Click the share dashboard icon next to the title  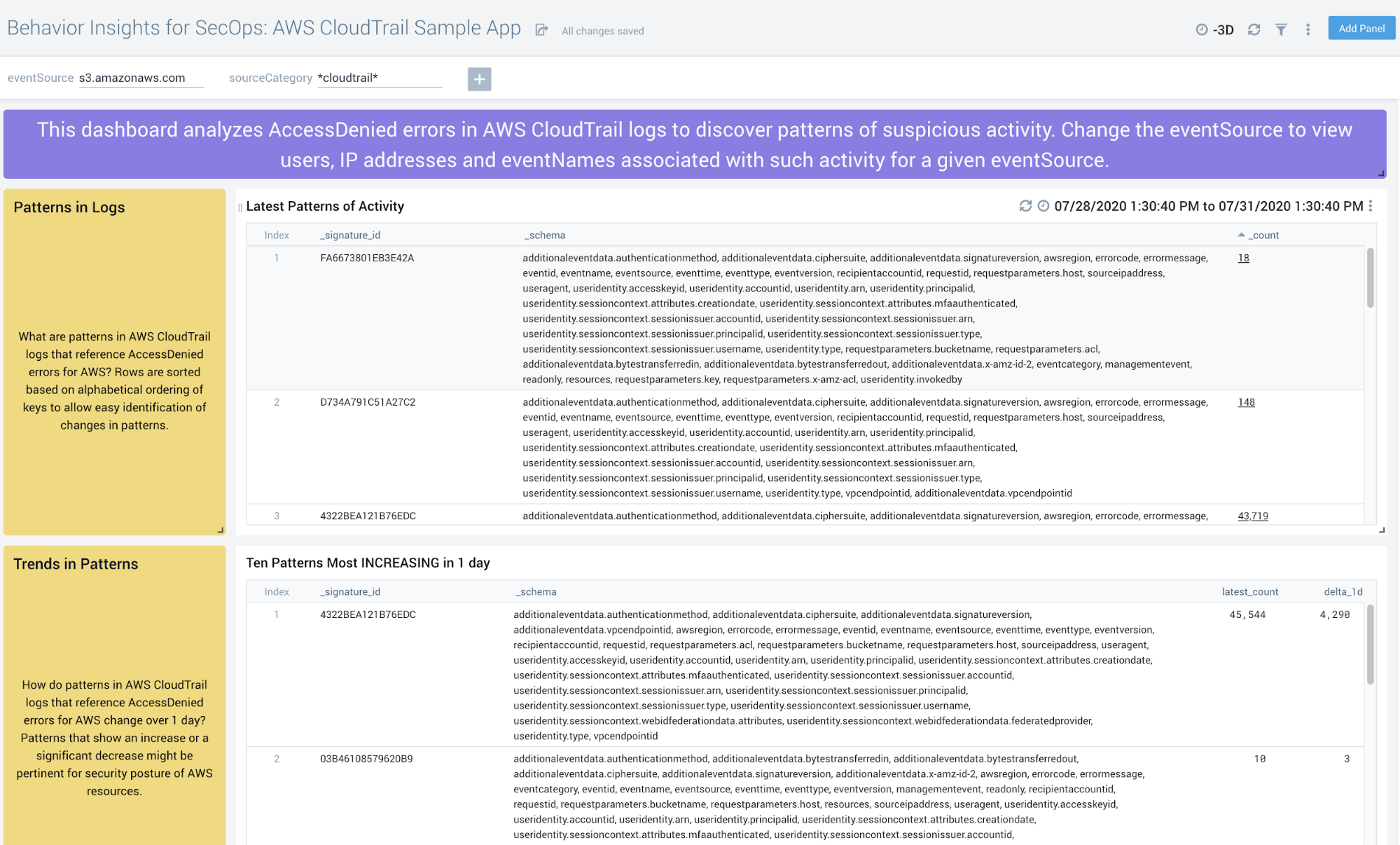(541, 29)
